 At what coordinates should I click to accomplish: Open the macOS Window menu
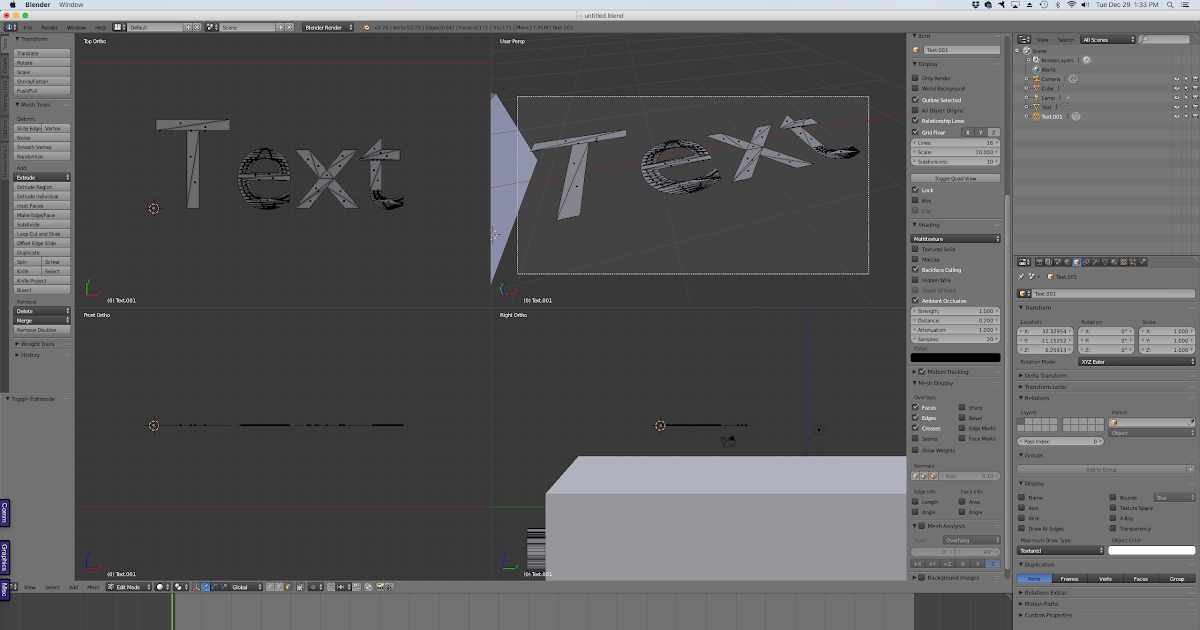tap(72, 5)
